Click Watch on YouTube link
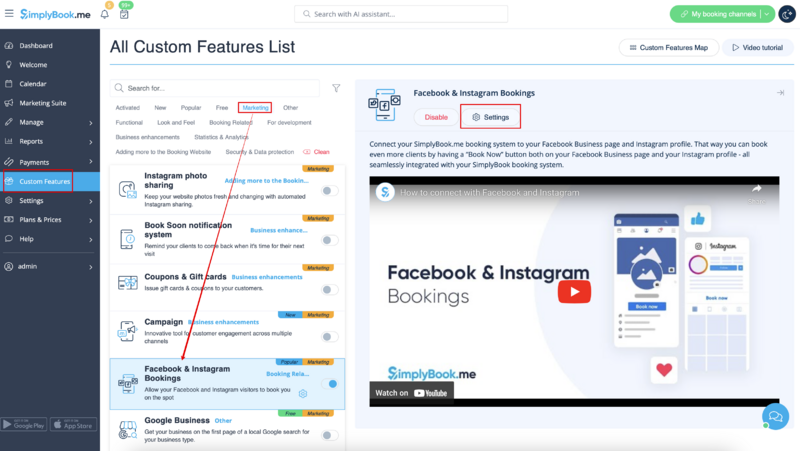 click(411, 393)
